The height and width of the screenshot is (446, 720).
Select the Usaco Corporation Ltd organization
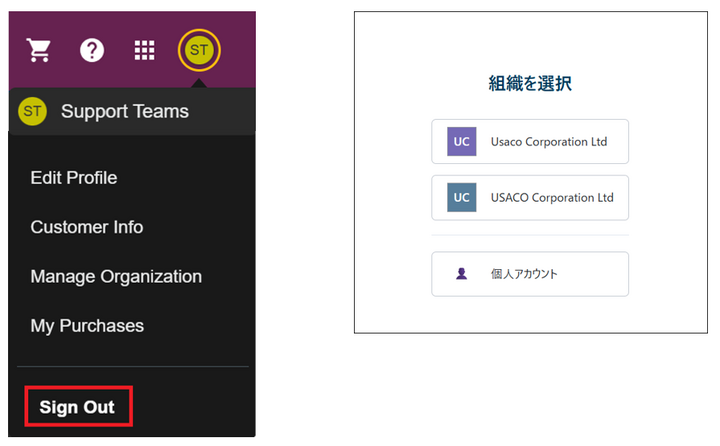click(530, 141)
